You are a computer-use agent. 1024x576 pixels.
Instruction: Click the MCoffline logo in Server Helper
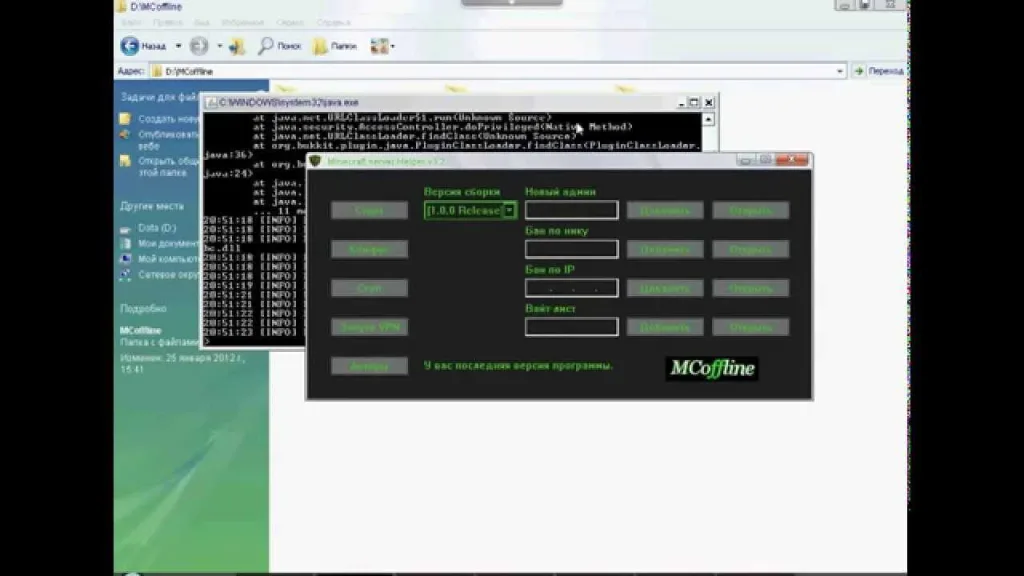(x=712, y=369)
